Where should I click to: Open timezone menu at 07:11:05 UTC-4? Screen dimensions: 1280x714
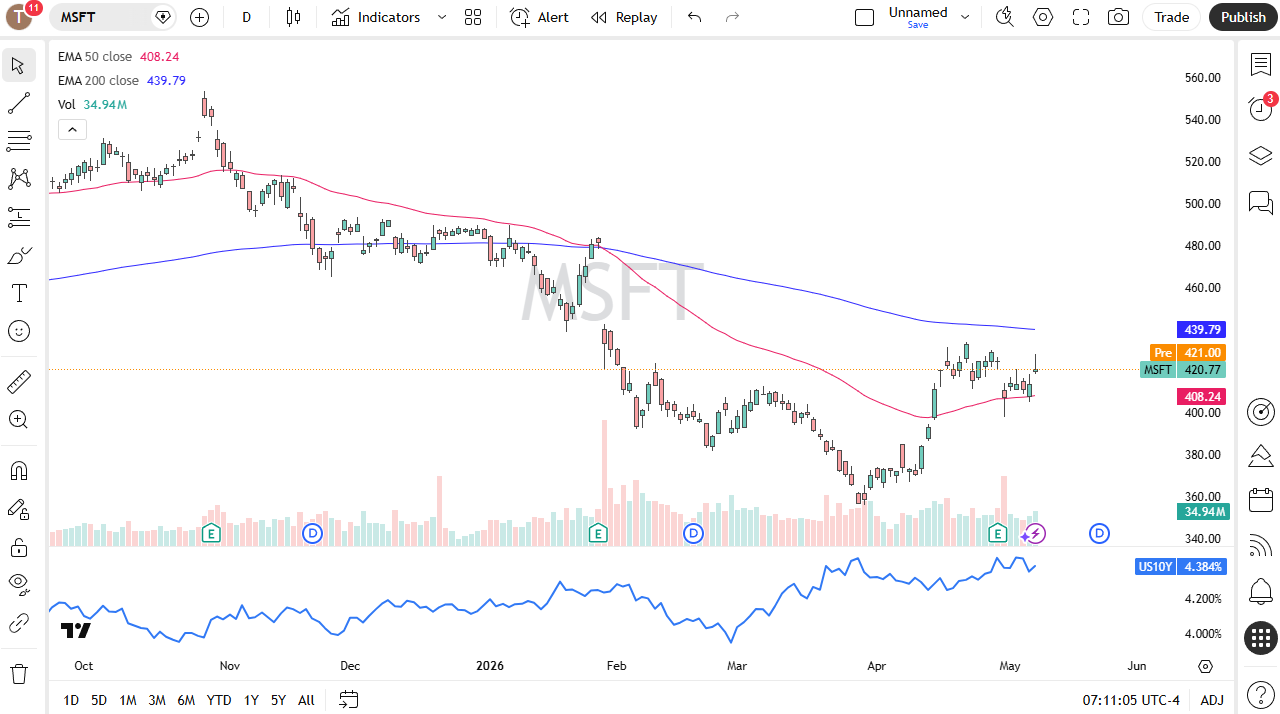pyautogui.click(x=1132, y=700)
